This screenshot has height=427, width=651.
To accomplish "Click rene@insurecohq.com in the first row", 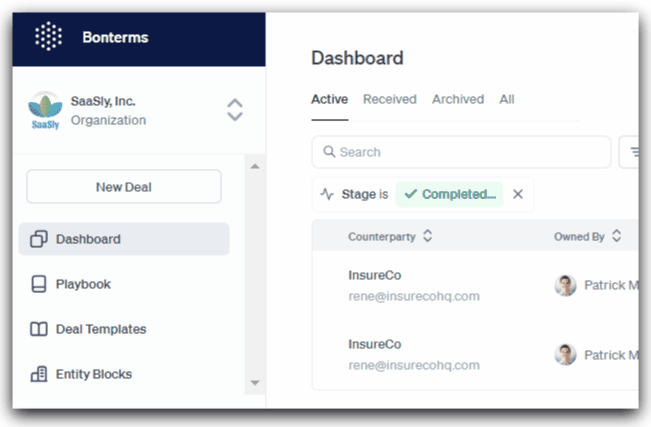I will 414,296.
